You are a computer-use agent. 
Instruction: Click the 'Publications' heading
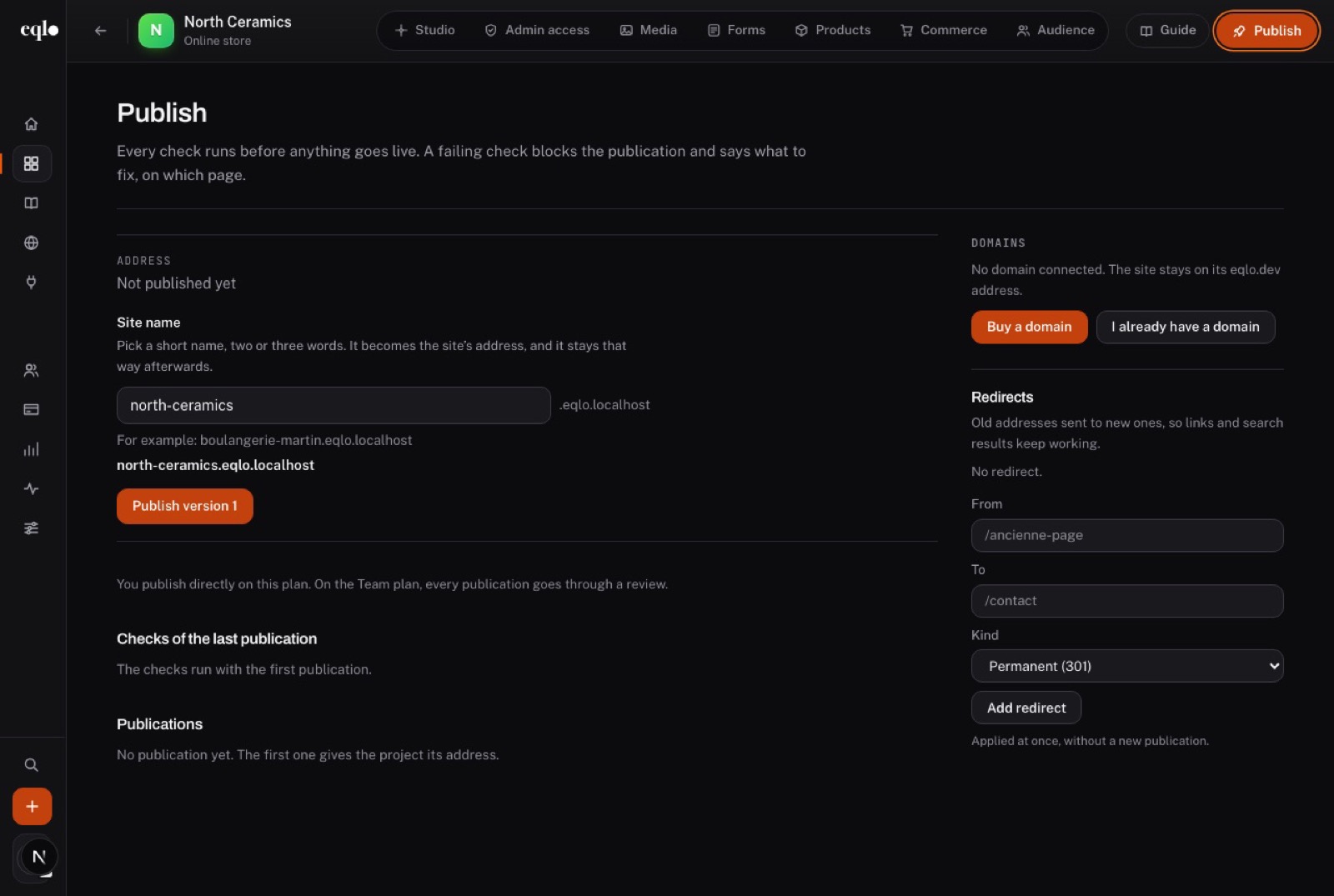159,724
